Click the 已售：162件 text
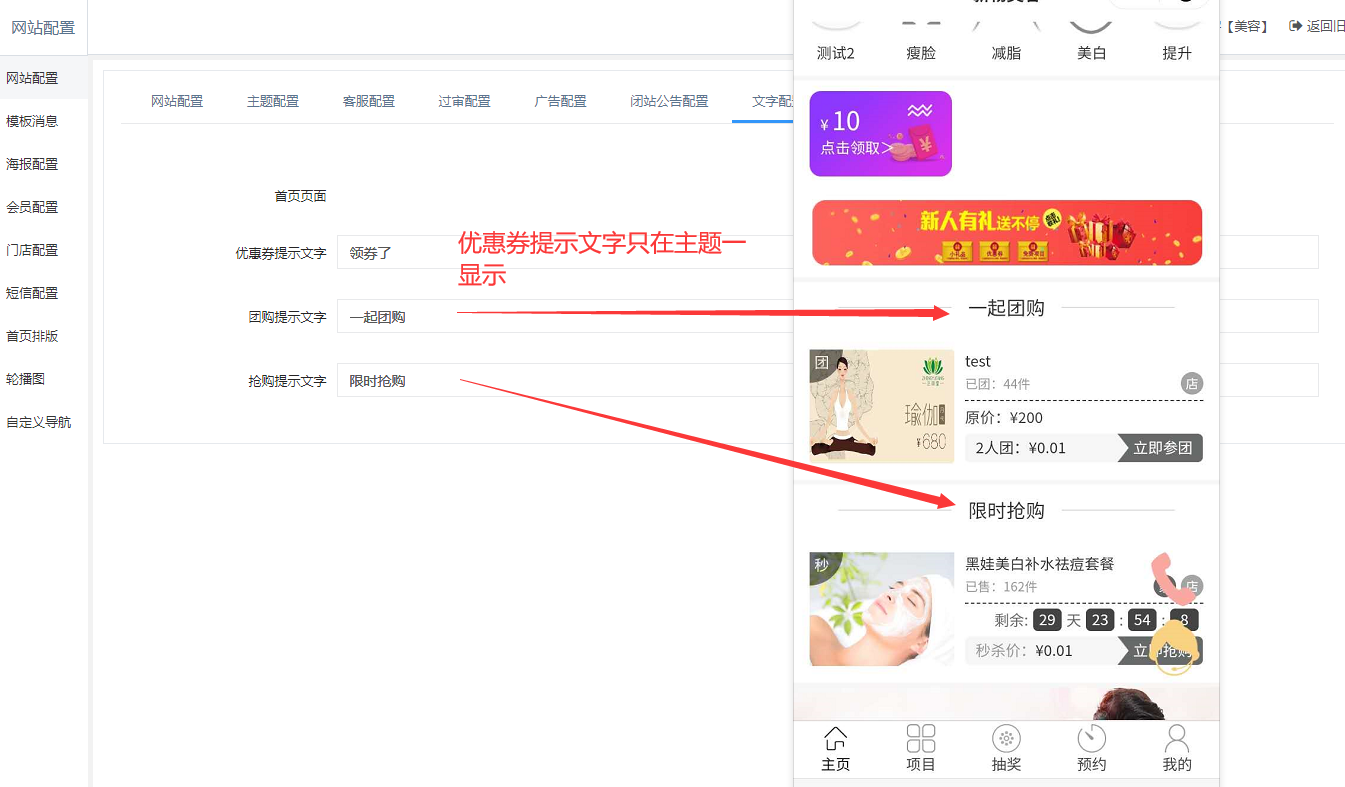This screenshot has width=1345, height=787. tap(1001, 587)
